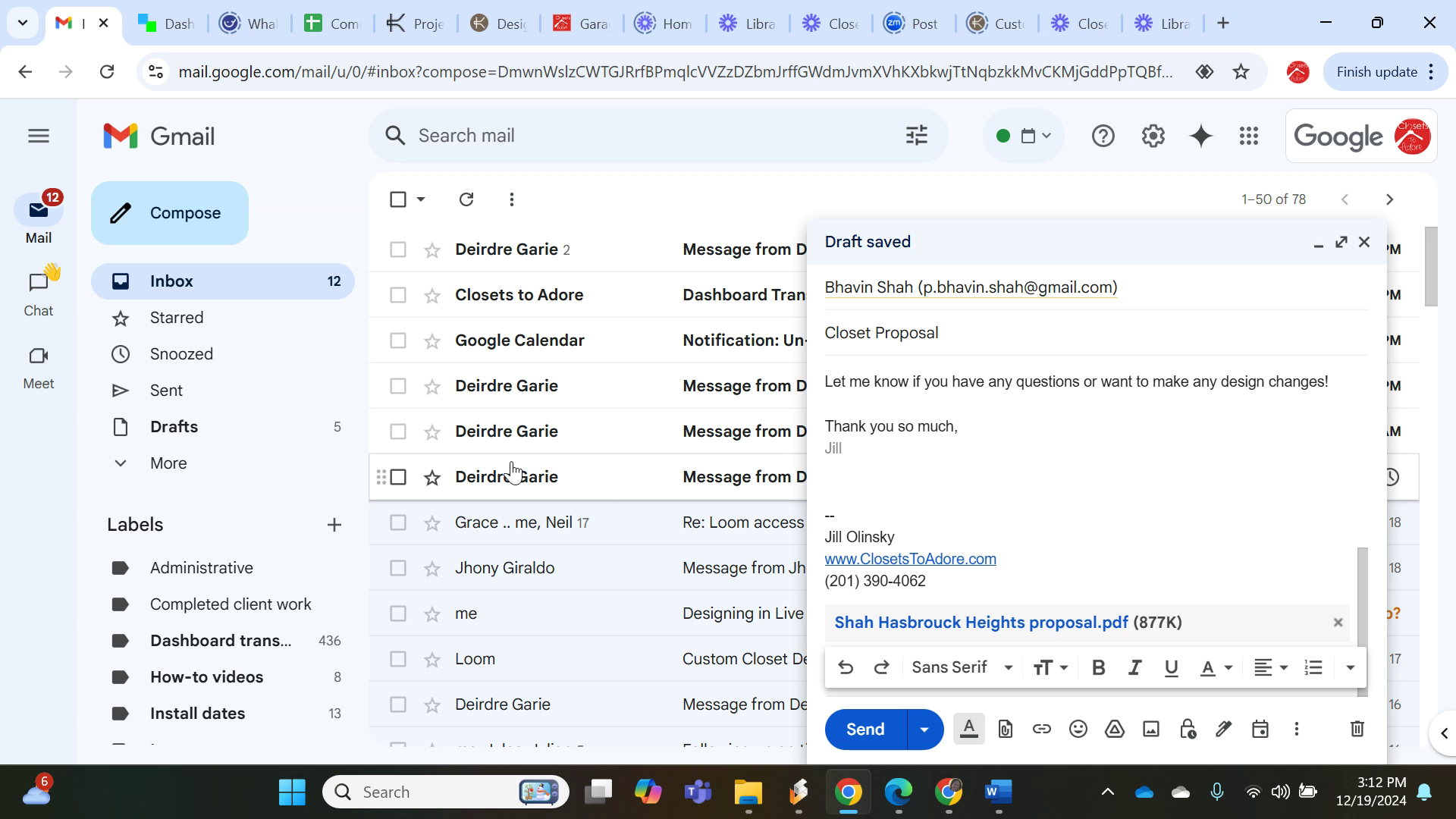This screenshot has width=1456, height=819.
Task: Click the insert signature pen icon
Action: (x=1223, y=730)
